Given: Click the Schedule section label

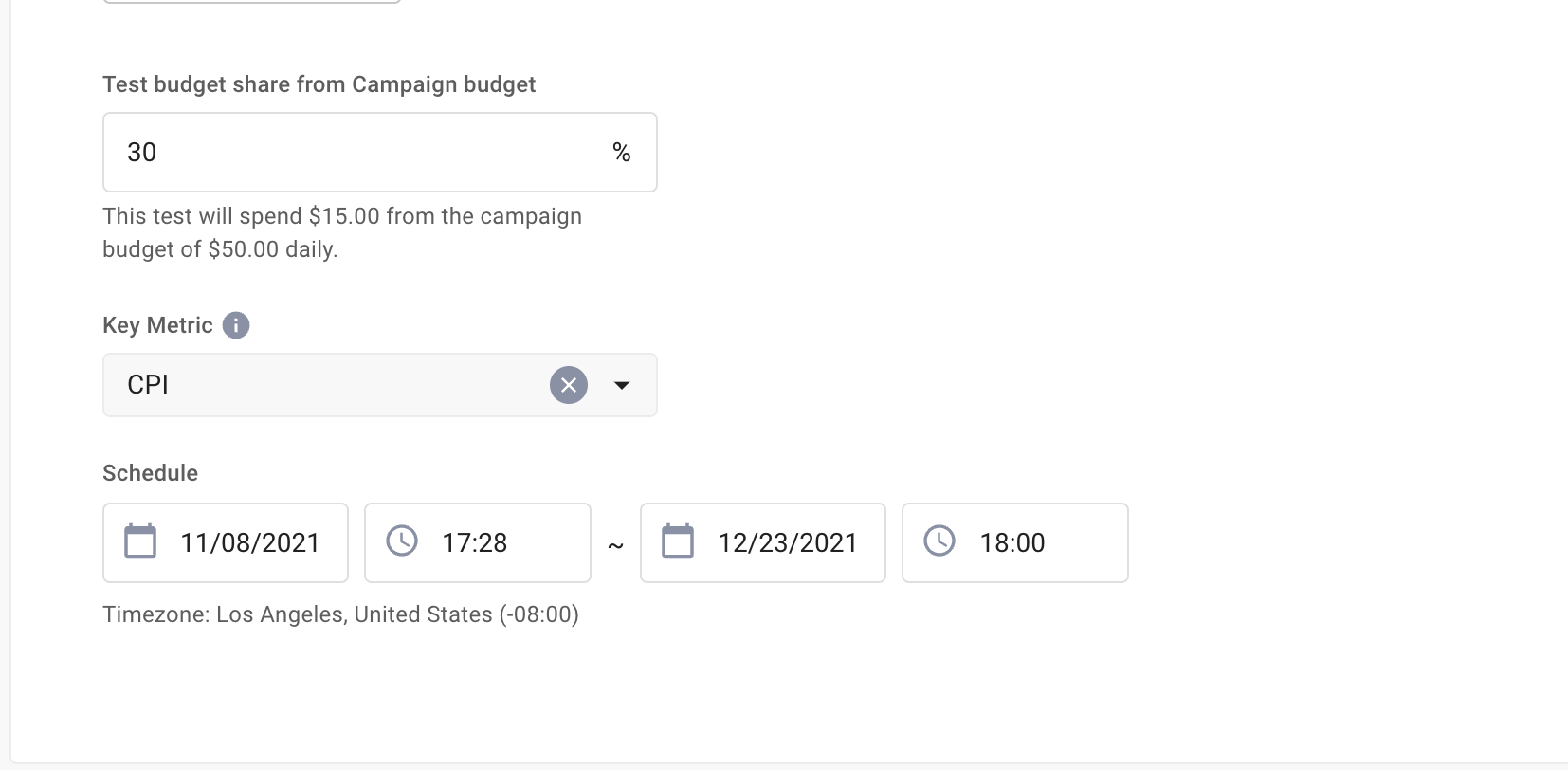Looking at the screenshot, I should 150,473.
